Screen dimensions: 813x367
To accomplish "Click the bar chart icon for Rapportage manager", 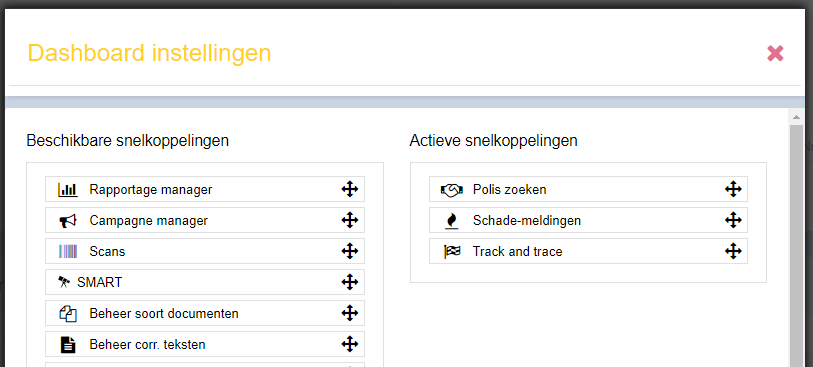I will [x=68, y=190].
